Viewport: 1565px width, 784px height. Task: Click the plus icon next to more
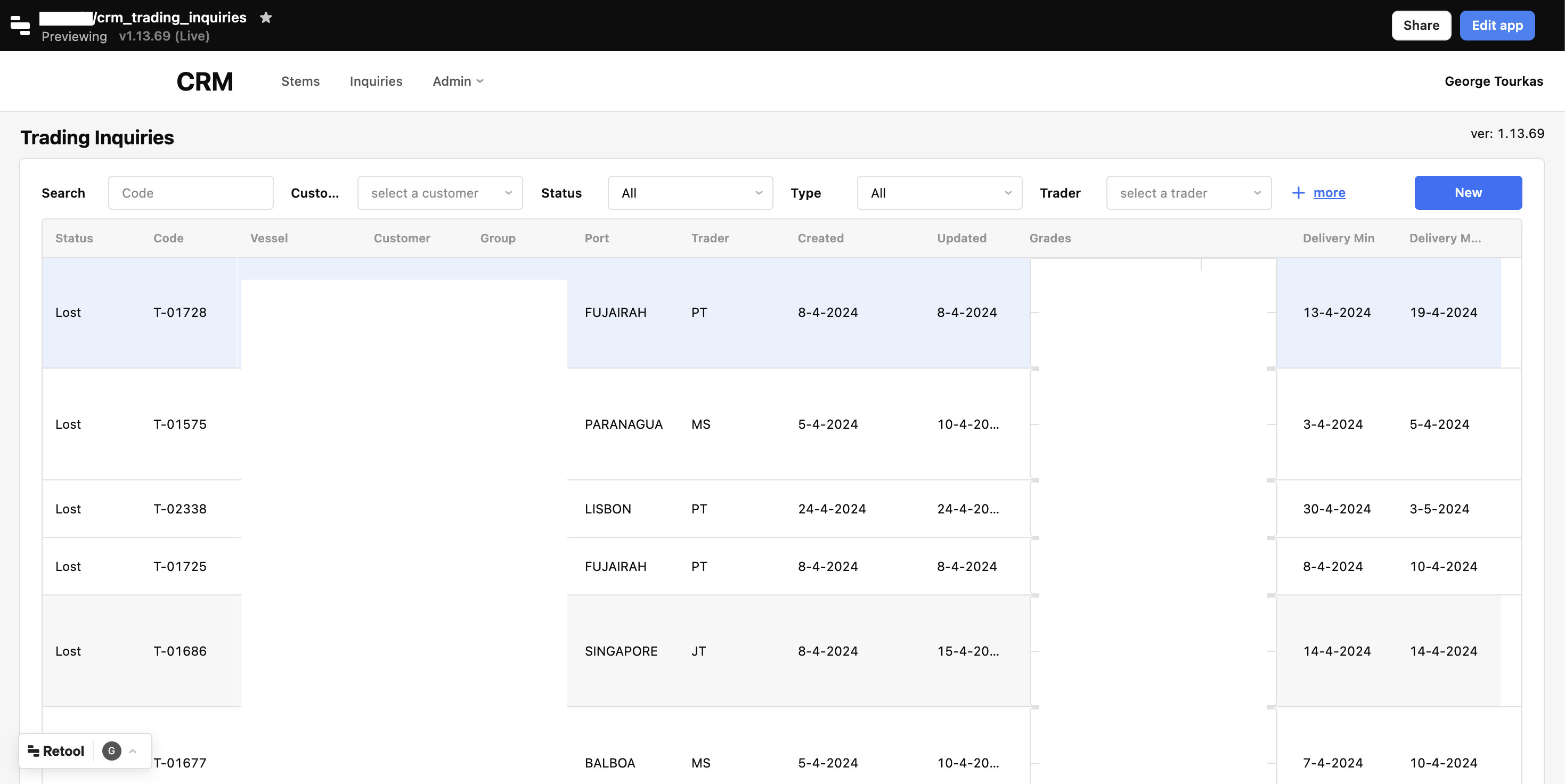tap(1298, 193)
